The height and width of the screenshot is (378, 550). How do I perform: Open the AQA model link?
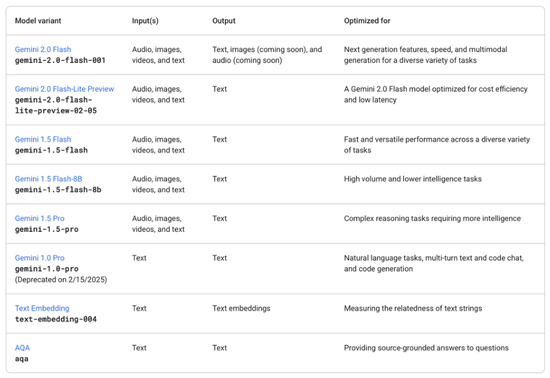tap(22, 348)
